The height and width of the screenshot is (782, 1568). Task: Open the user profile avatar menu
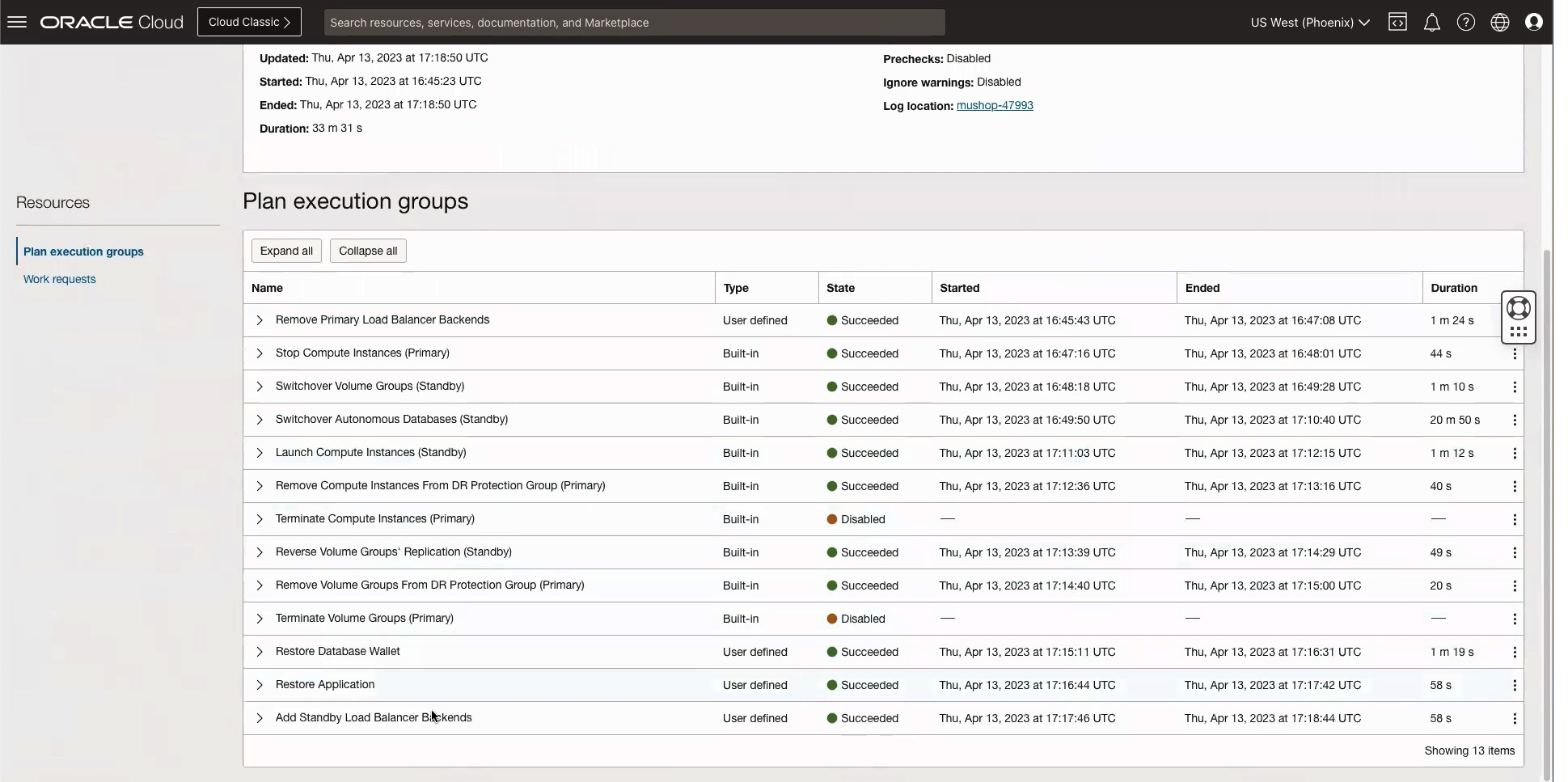(x=1534, y=21)
